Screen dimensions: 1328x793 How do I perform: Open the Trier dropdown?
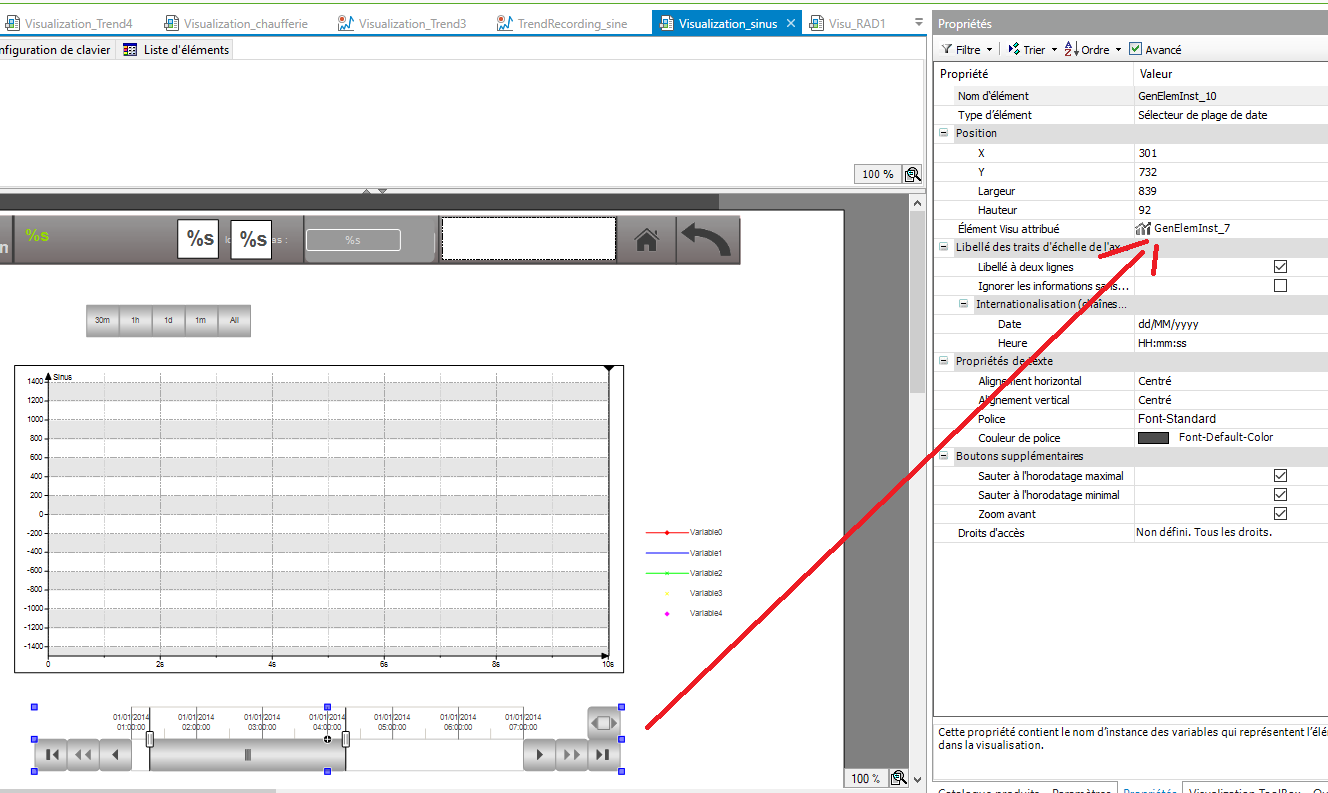coord(1032,49)
